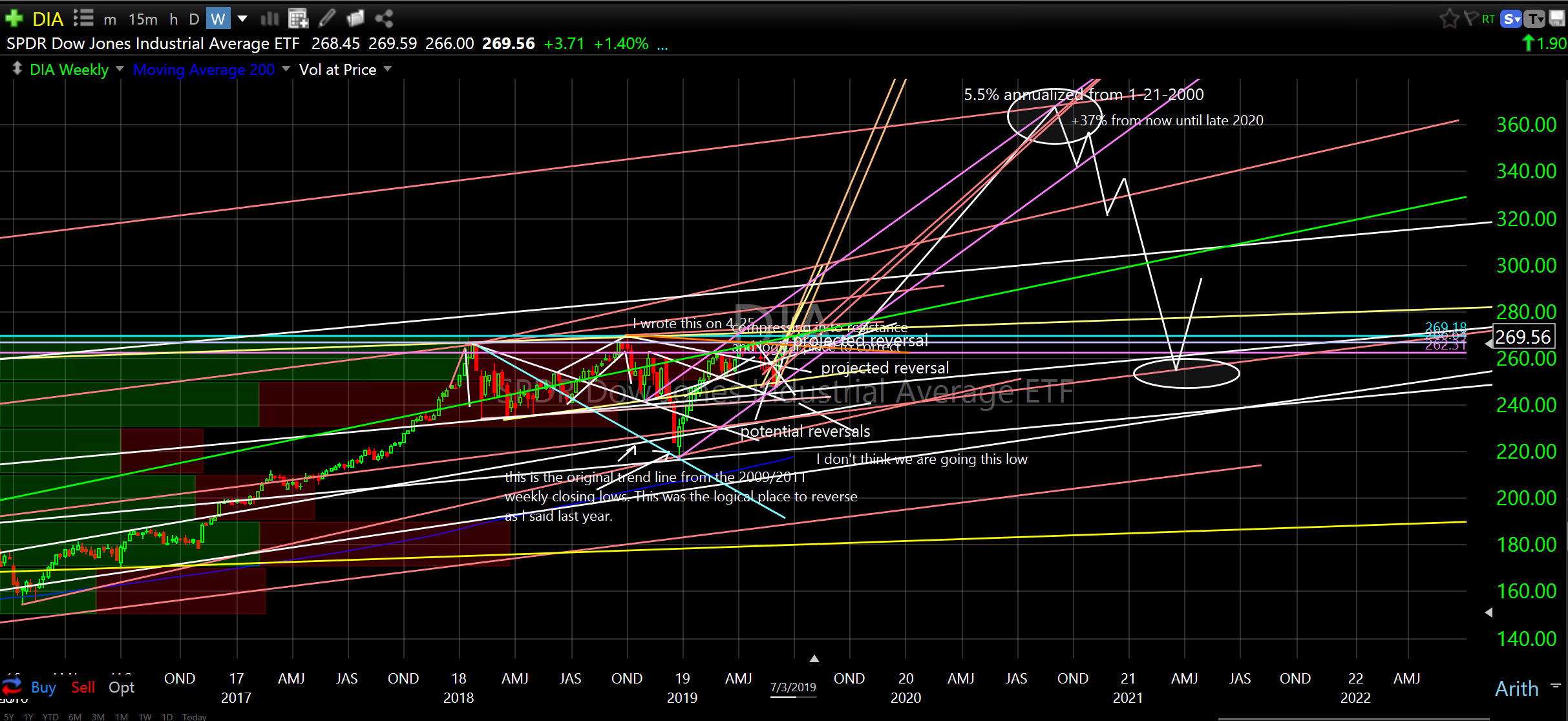
Task: Toggle the Arith scale mode
Action: tap(1516, 688)
